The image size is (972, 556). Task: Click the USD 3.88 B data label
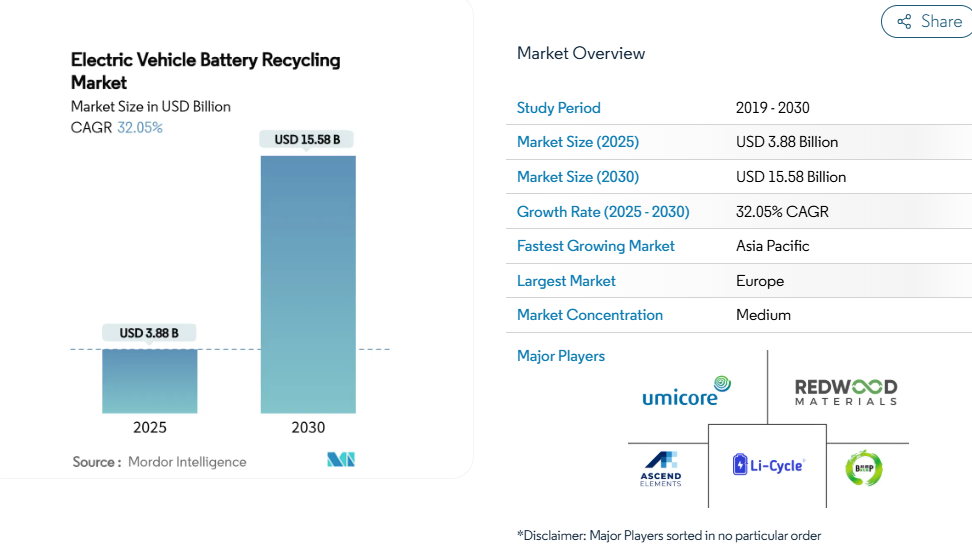tap(149, 333)
